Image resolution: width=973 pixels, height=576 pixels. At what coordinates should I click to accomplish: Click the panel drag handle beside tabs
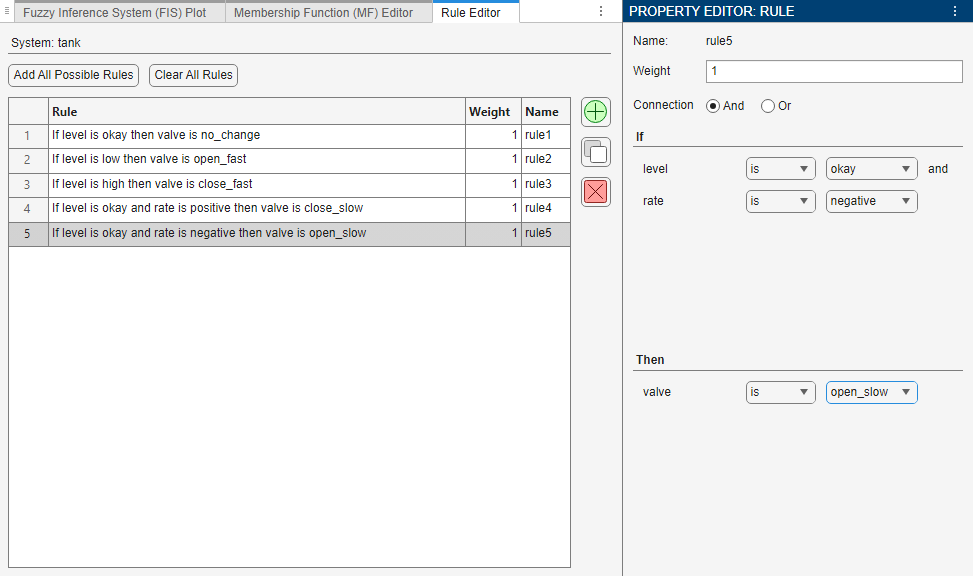coord(6,11)
